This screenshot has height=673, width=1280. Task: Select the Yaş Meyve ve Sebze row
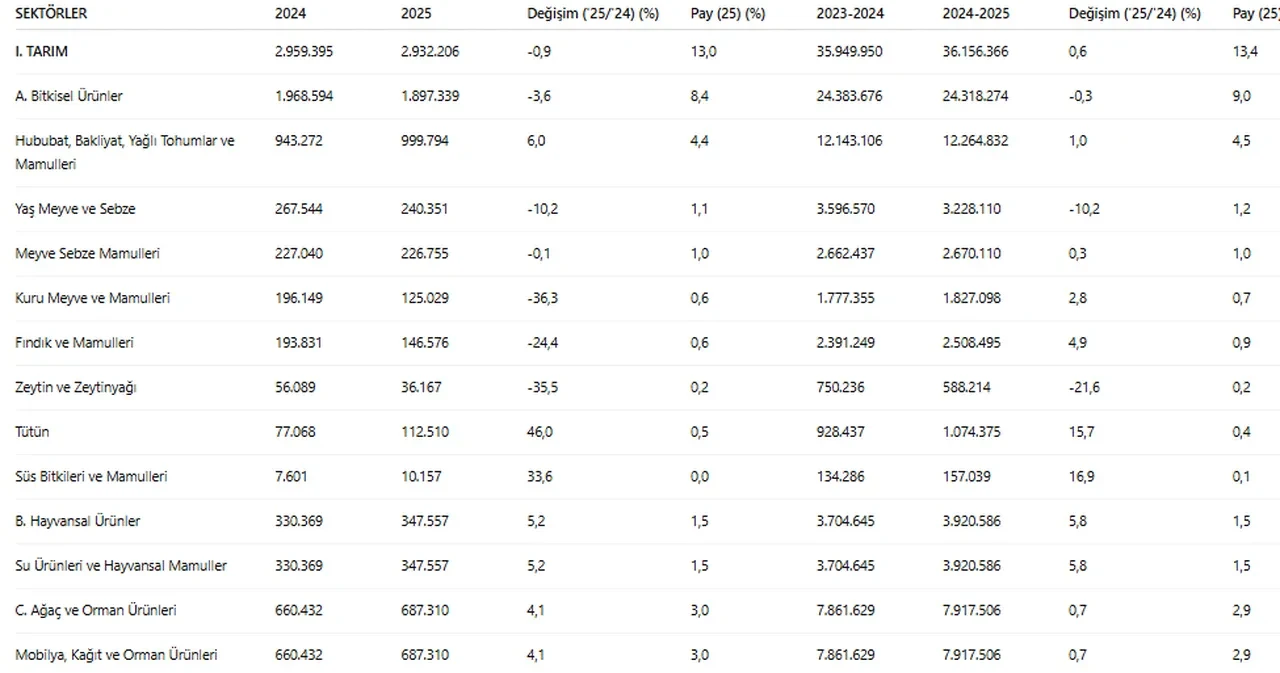pyautogui.click(x=75, y=209)
